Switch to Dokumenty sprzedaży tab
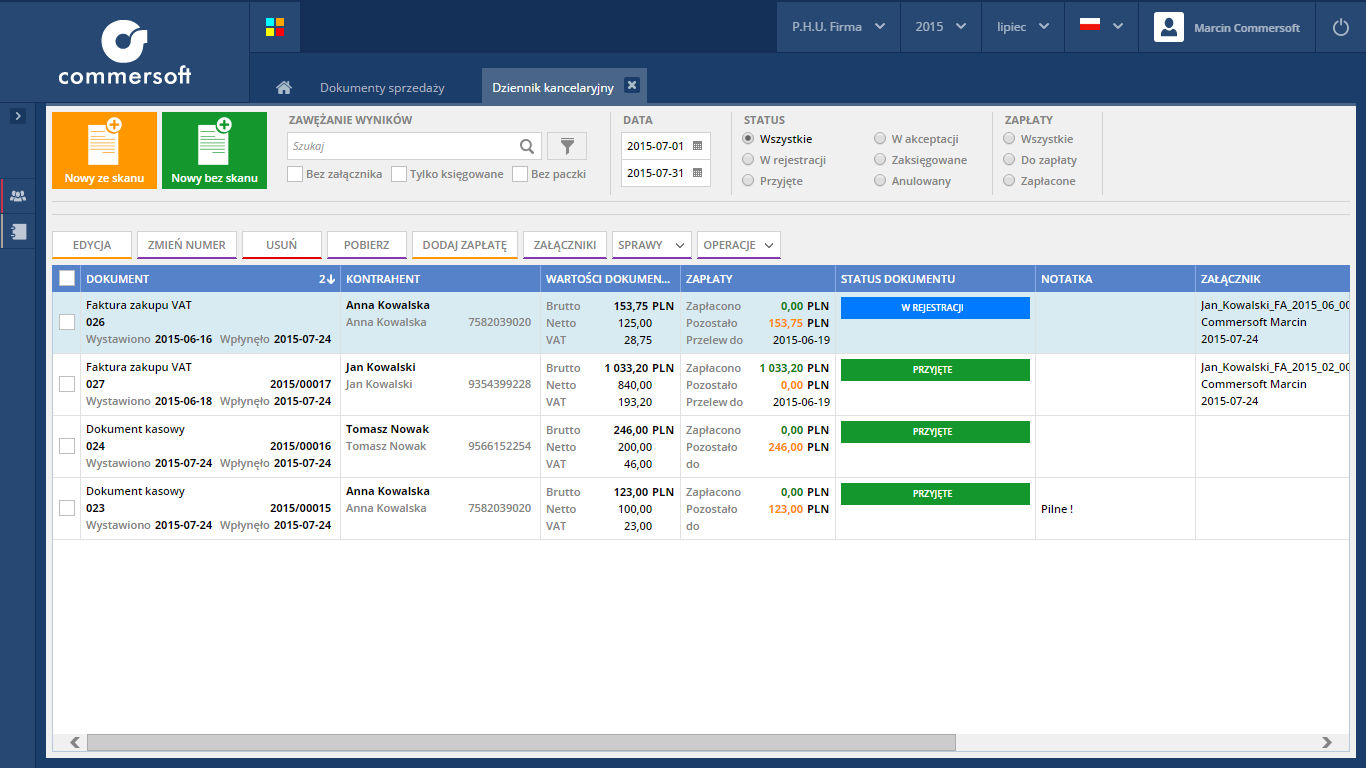This screenshot has height=768, width=1366. [x=382, y=88]
